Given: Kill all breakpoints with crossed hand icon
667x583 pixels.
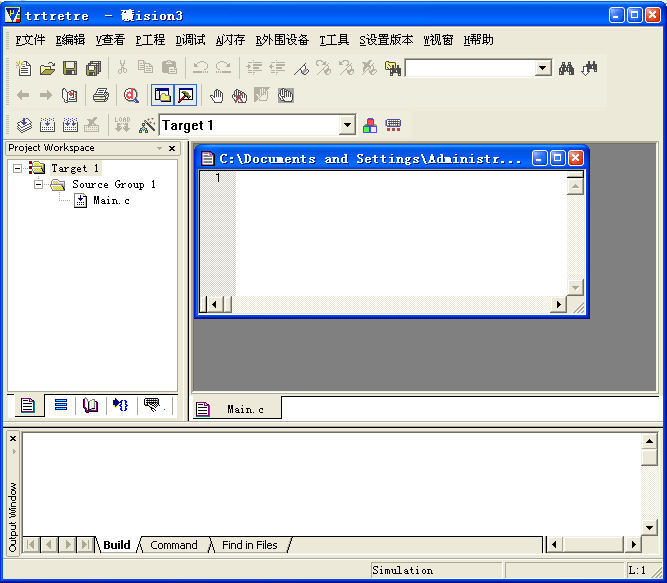Looking at the screenshot, I should click(x=239, y=96).
